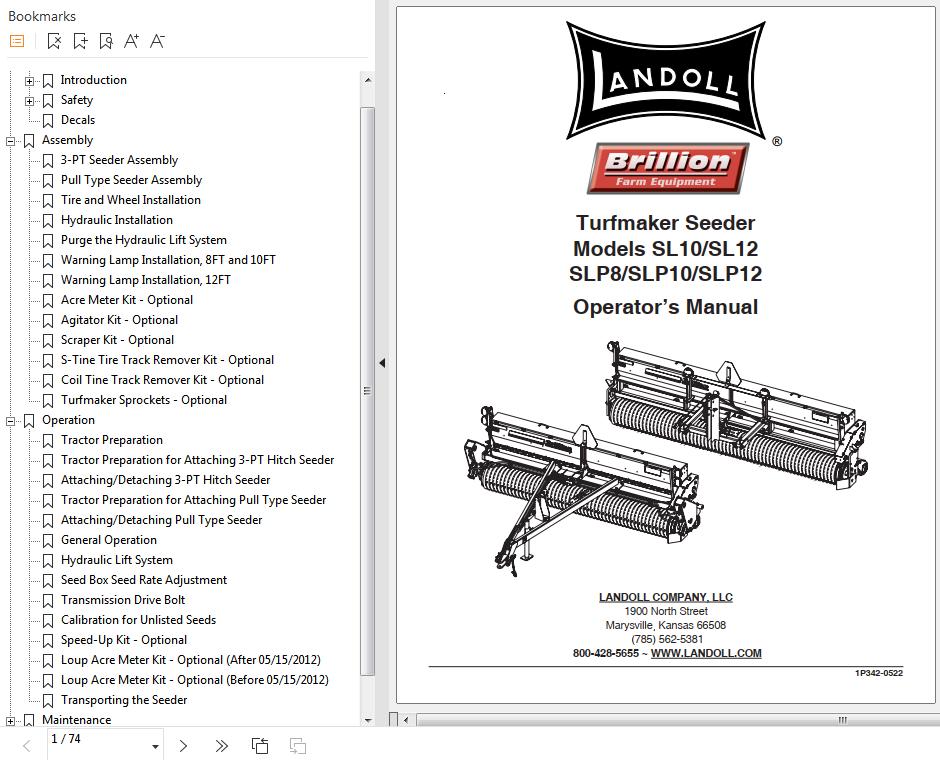Open Attaching/Detaching 3-PT Hitch Seeder bookmark
The image size is (940, 760).
pyautogui.click(x=165, y=480)
